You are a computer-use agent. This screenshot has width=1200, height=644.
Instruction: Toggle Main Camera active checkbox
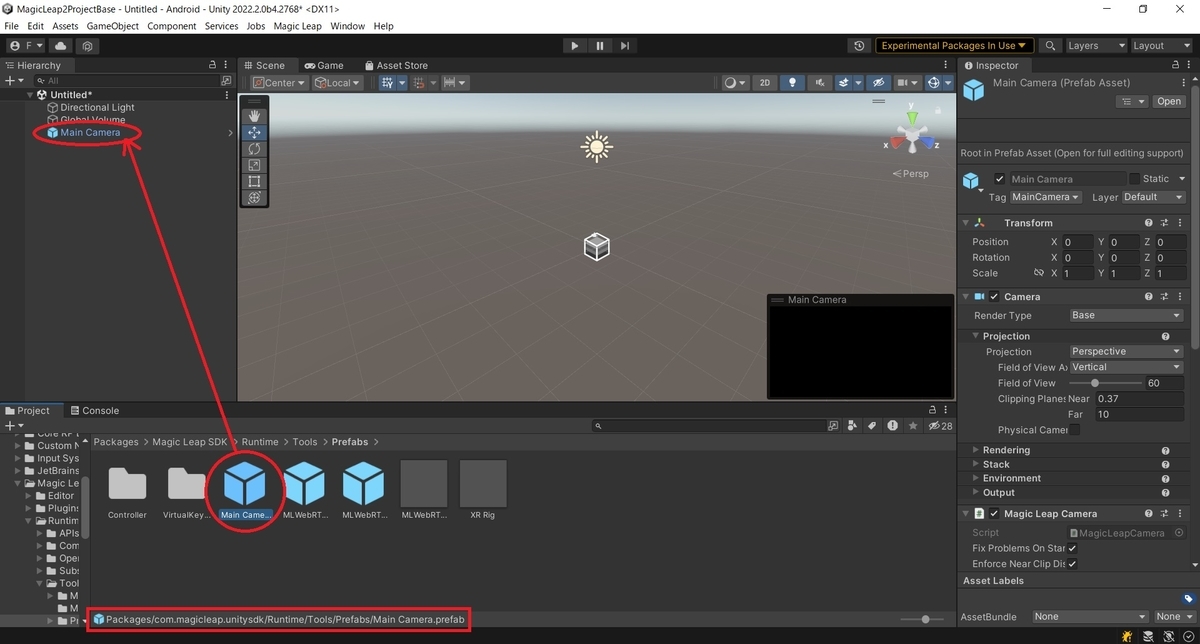point(999,179)
